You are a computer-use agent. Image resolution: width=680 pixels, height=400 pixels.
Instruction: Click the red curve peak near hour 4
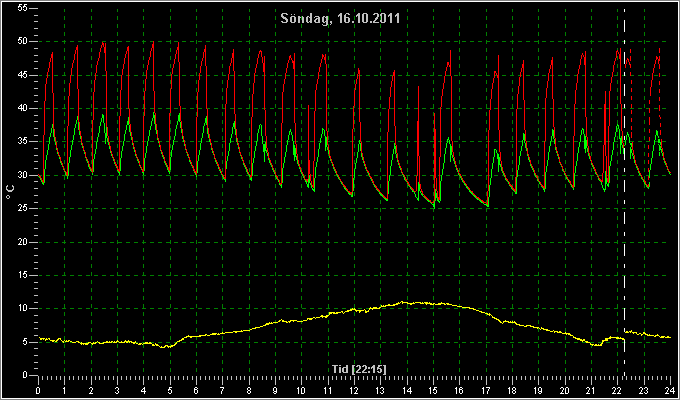click(153, 42)
